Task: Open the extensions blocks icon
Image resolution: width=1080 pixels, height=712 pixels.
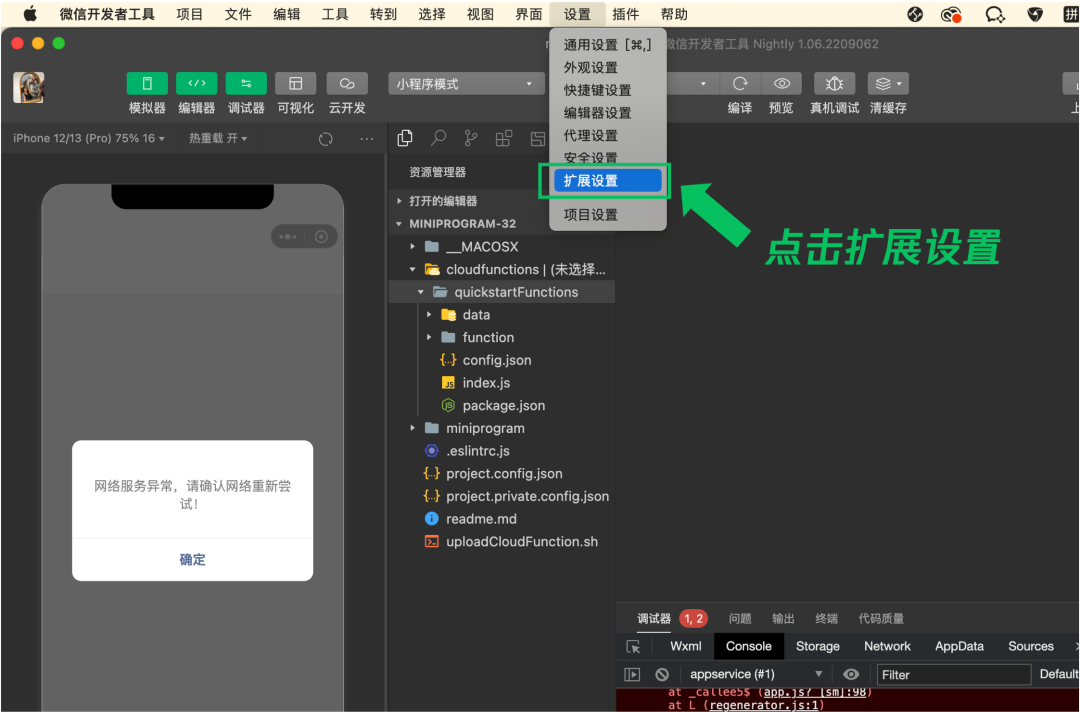Action: (504, 138)
